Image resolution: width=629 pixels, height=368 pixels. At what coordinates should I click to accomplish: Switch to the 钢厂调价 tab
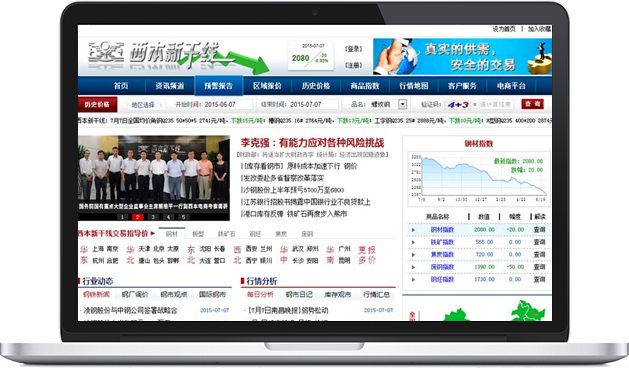point(135,295)
